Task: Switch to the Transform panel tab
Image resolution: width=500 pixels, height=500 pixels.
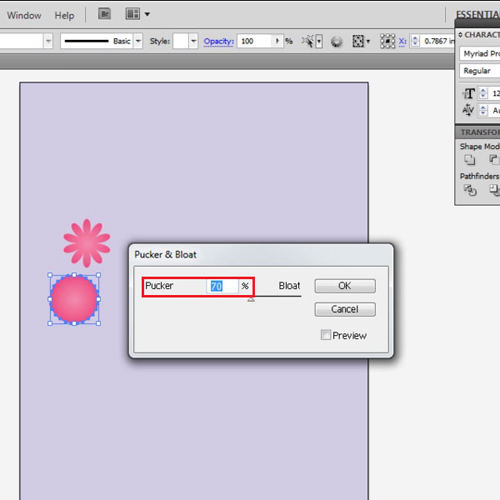Action: click(479, 132)
